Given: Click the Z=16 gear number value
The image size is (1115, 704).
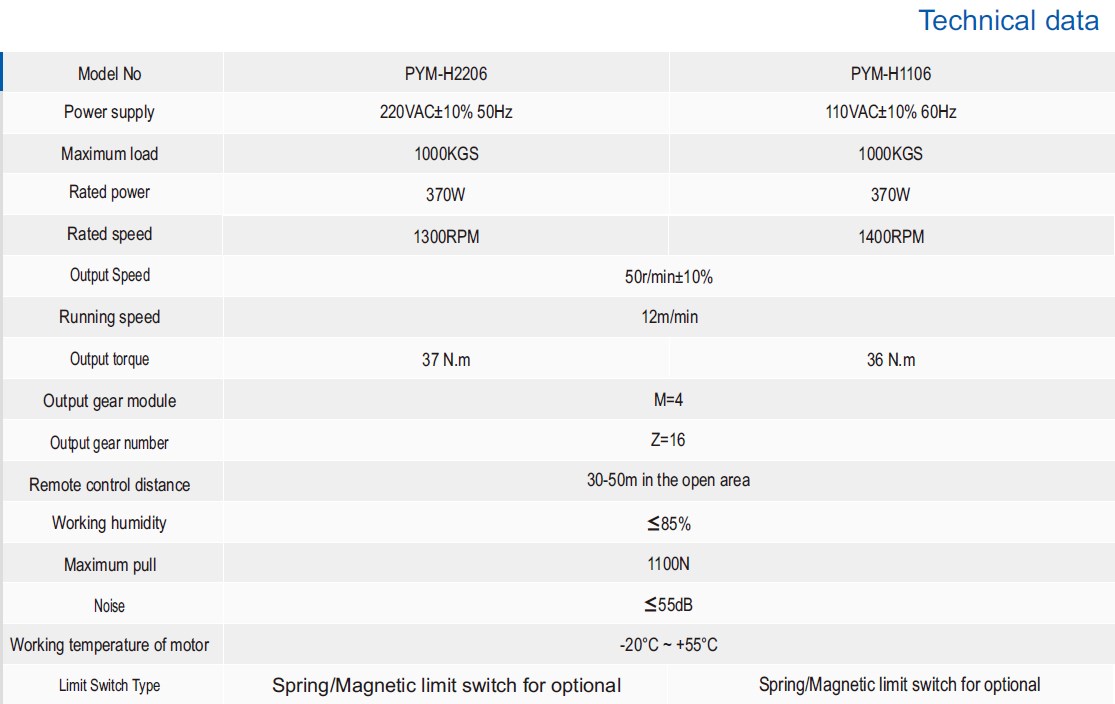Looking at the screenshot, I should (x=668, y=440).
